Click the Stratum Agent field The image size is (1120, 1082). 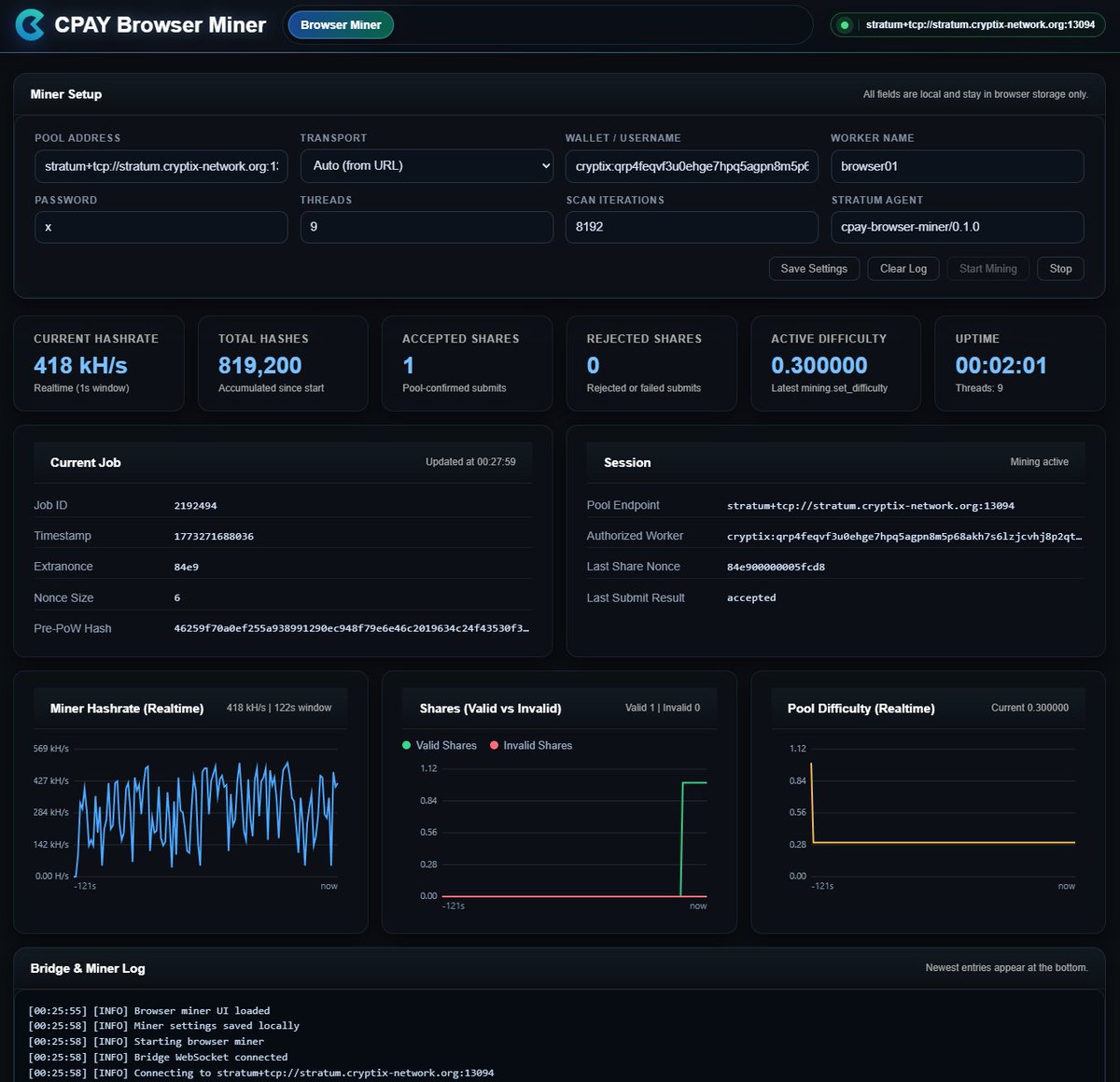958,227
